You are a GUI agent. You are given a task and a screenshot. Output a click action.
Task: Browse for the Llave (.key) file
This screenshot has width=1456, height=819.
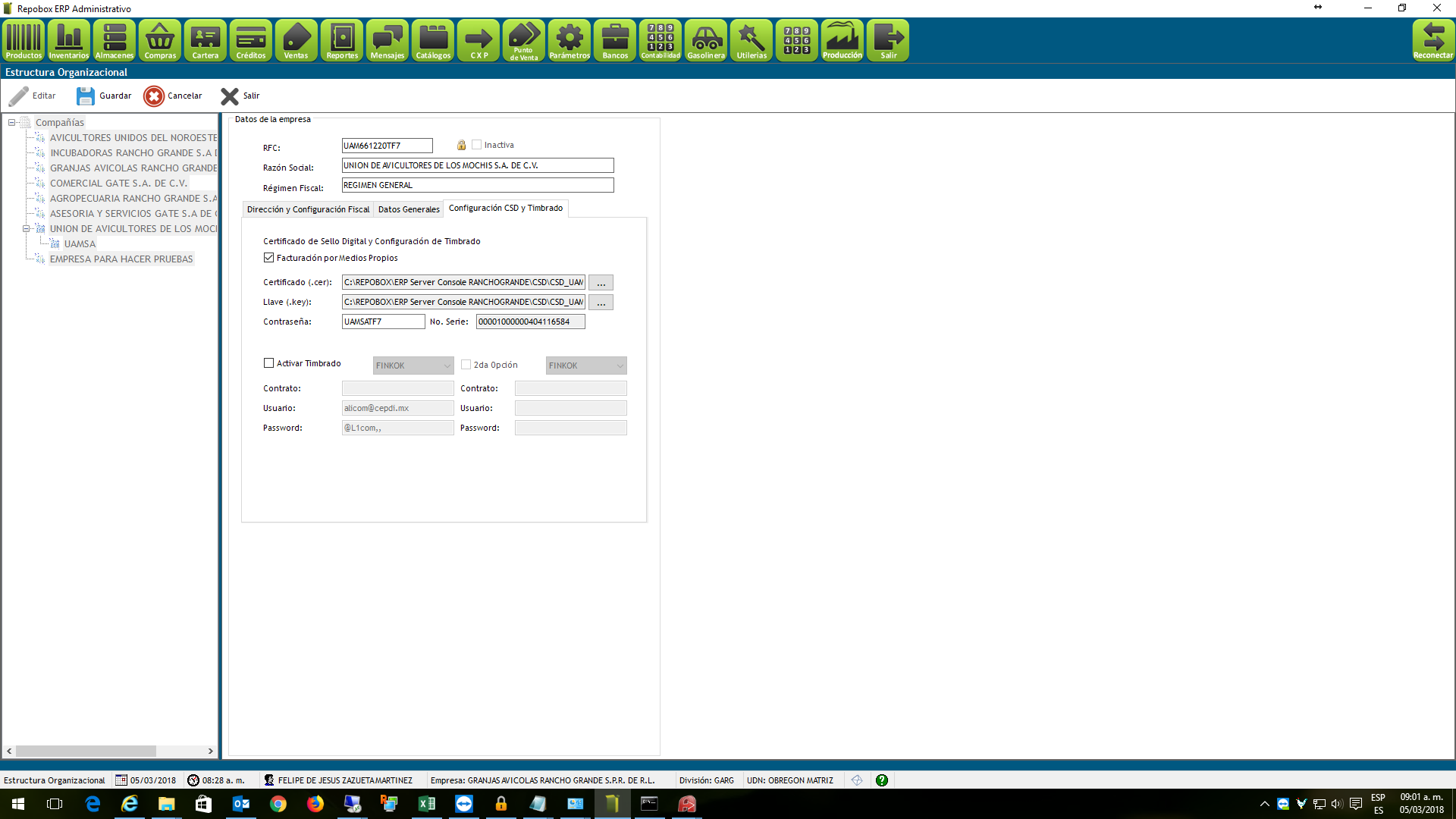(x=601, y=303)
